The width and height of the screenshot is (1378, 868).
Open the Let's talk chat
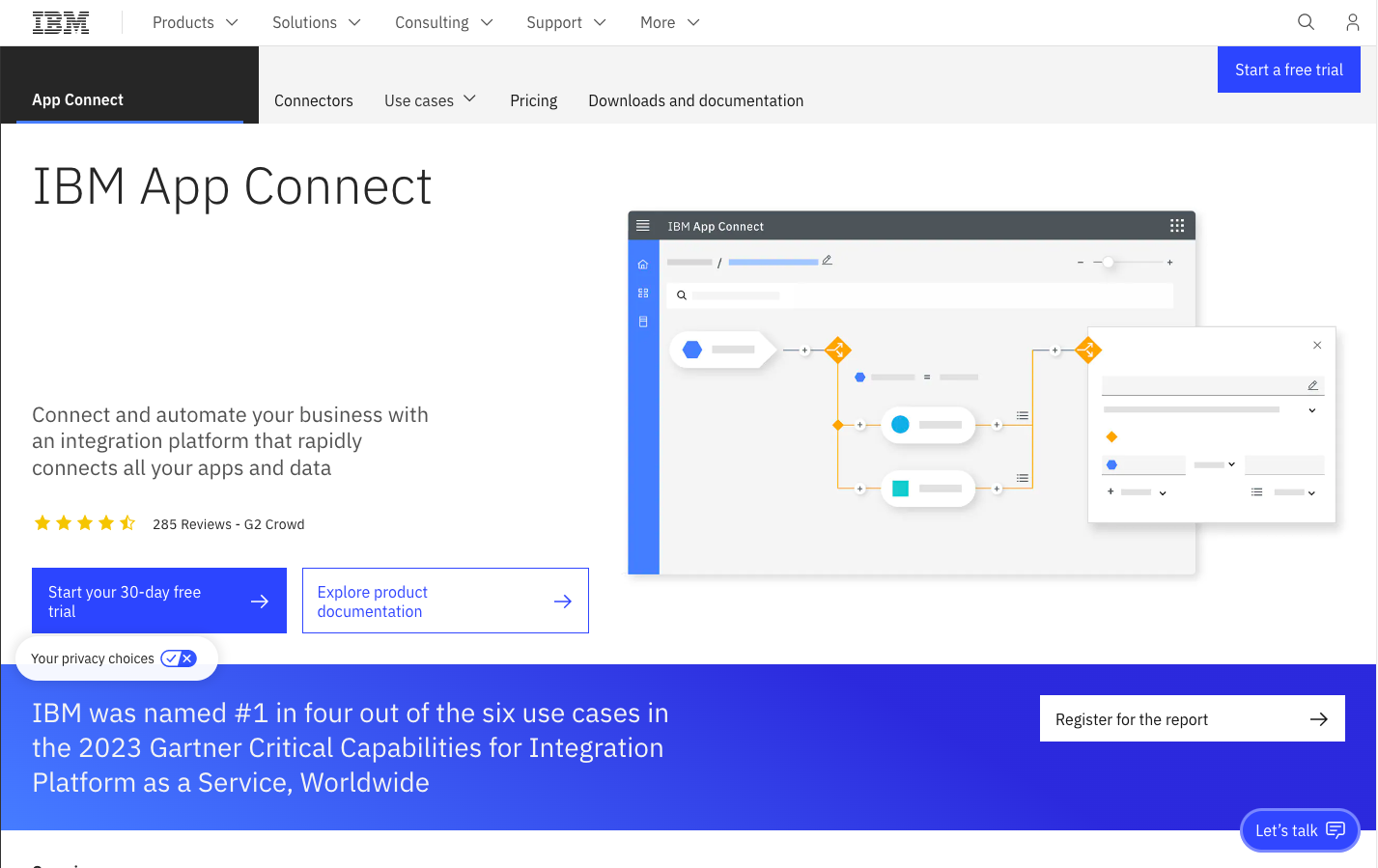tap(1300, 830)
